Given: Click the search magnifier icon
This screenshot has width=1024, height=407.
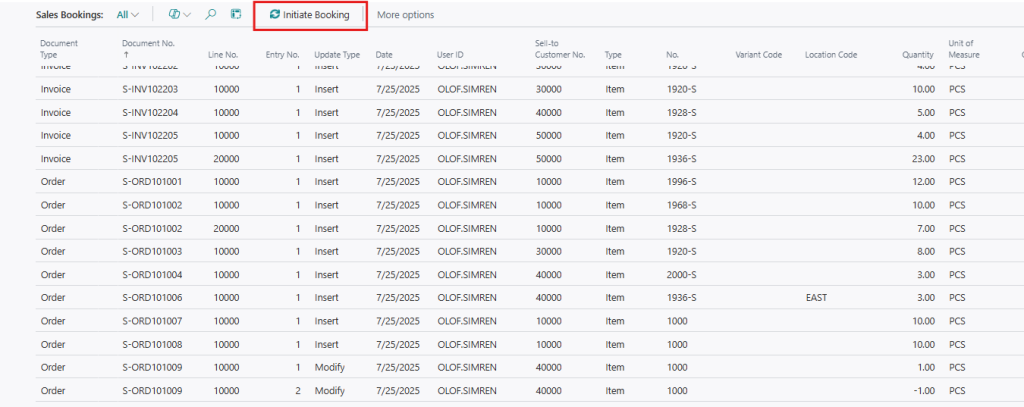Looking at the screenshot, I should coord(210,15).
